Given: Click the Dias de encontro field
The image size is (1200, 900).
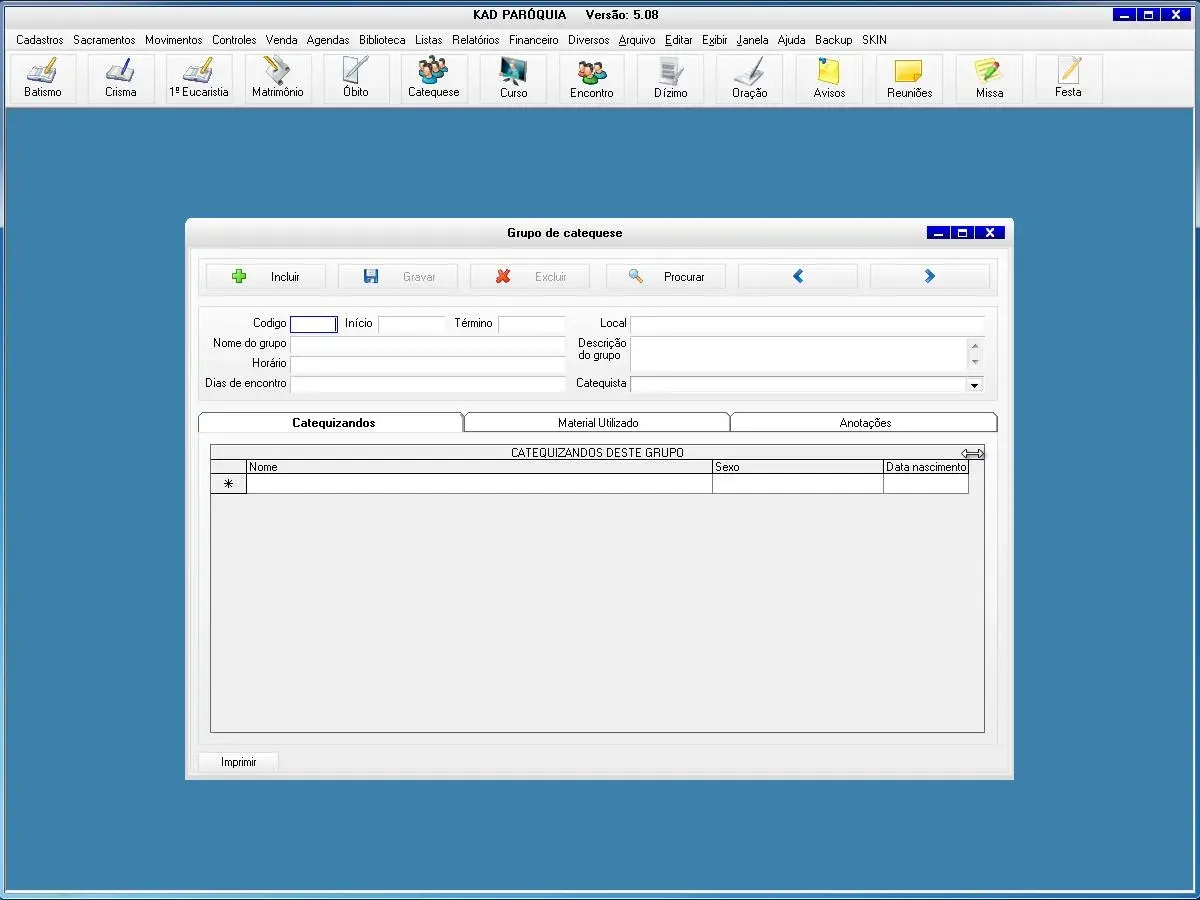Looking at the screenshot, I should [428, 384].
